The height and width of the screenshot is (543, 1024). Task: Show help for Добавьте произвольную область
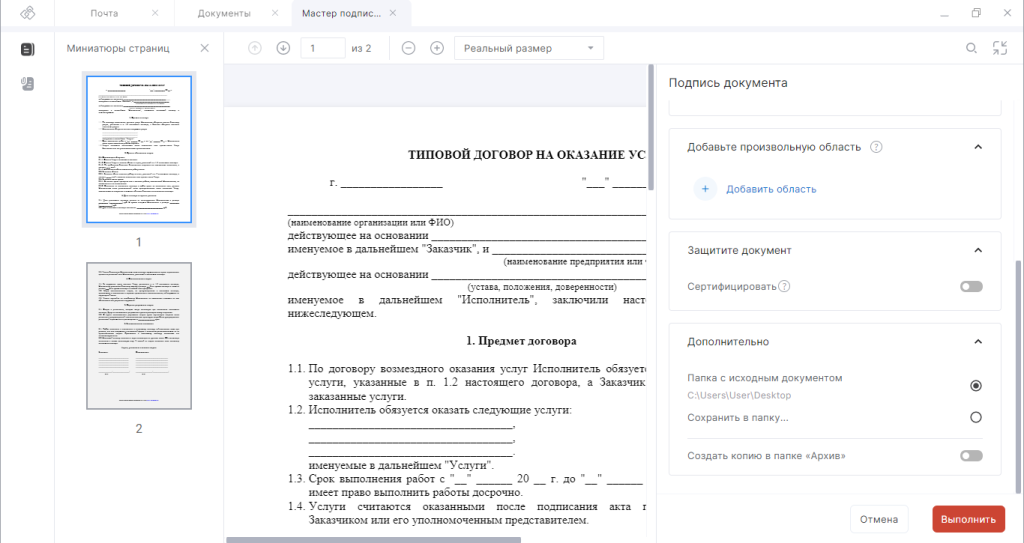(876, 147)
